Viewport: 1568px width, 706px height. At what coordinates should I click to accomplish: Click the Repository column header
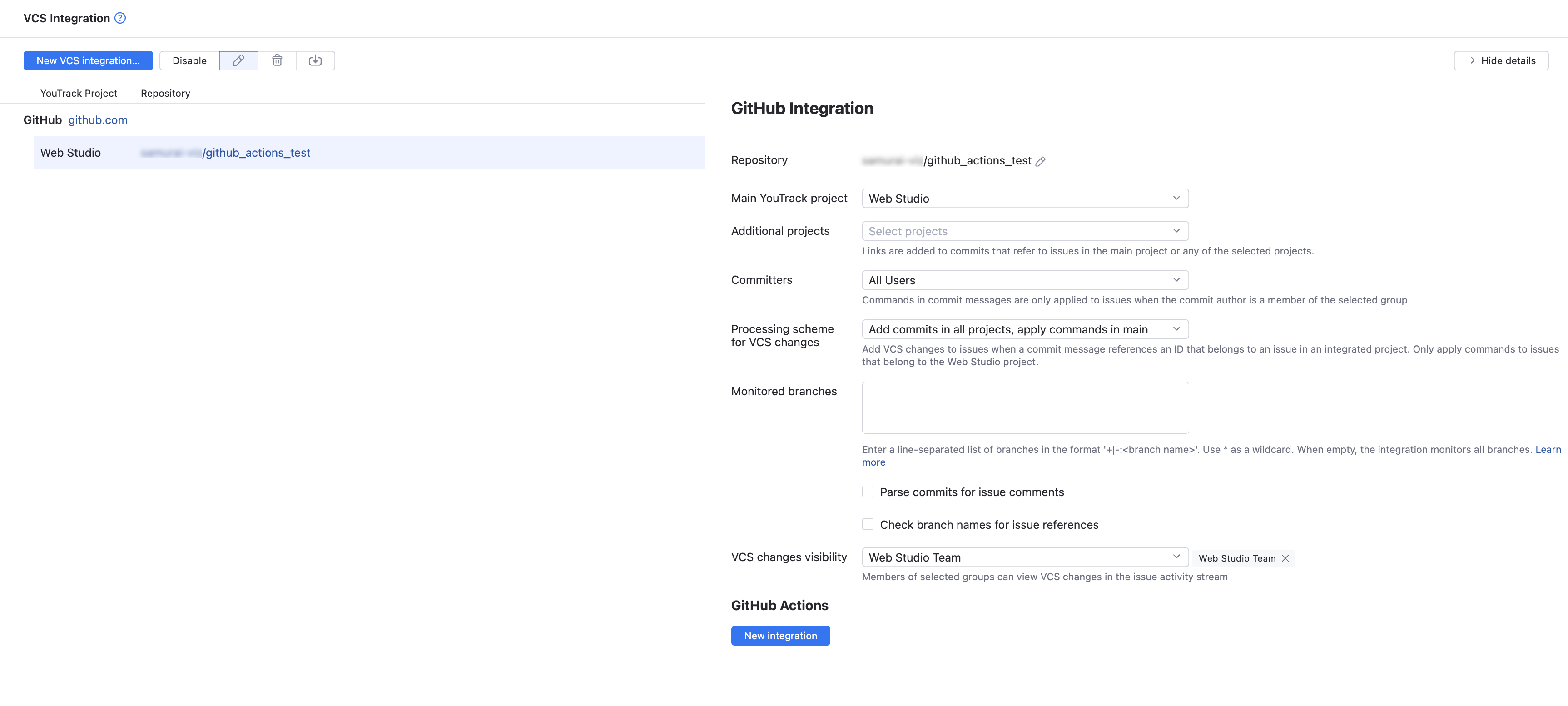165,93
